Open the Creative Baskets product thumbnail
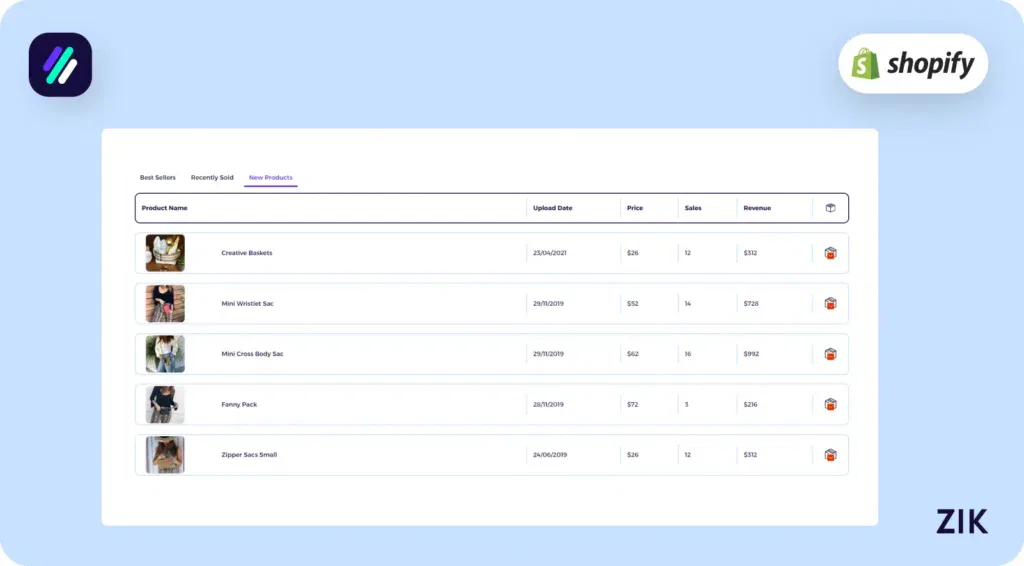 click(165, 253)
